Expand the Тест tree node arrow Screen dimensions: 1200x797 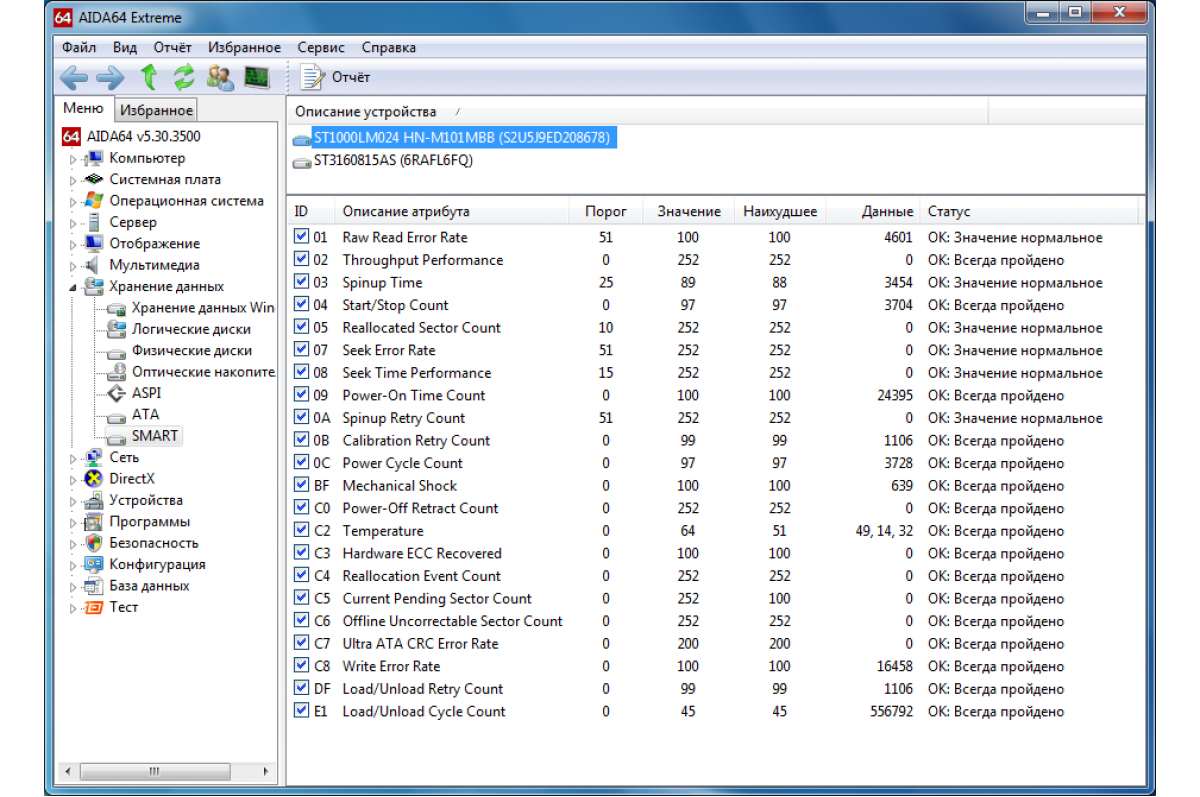coord(72,608)
